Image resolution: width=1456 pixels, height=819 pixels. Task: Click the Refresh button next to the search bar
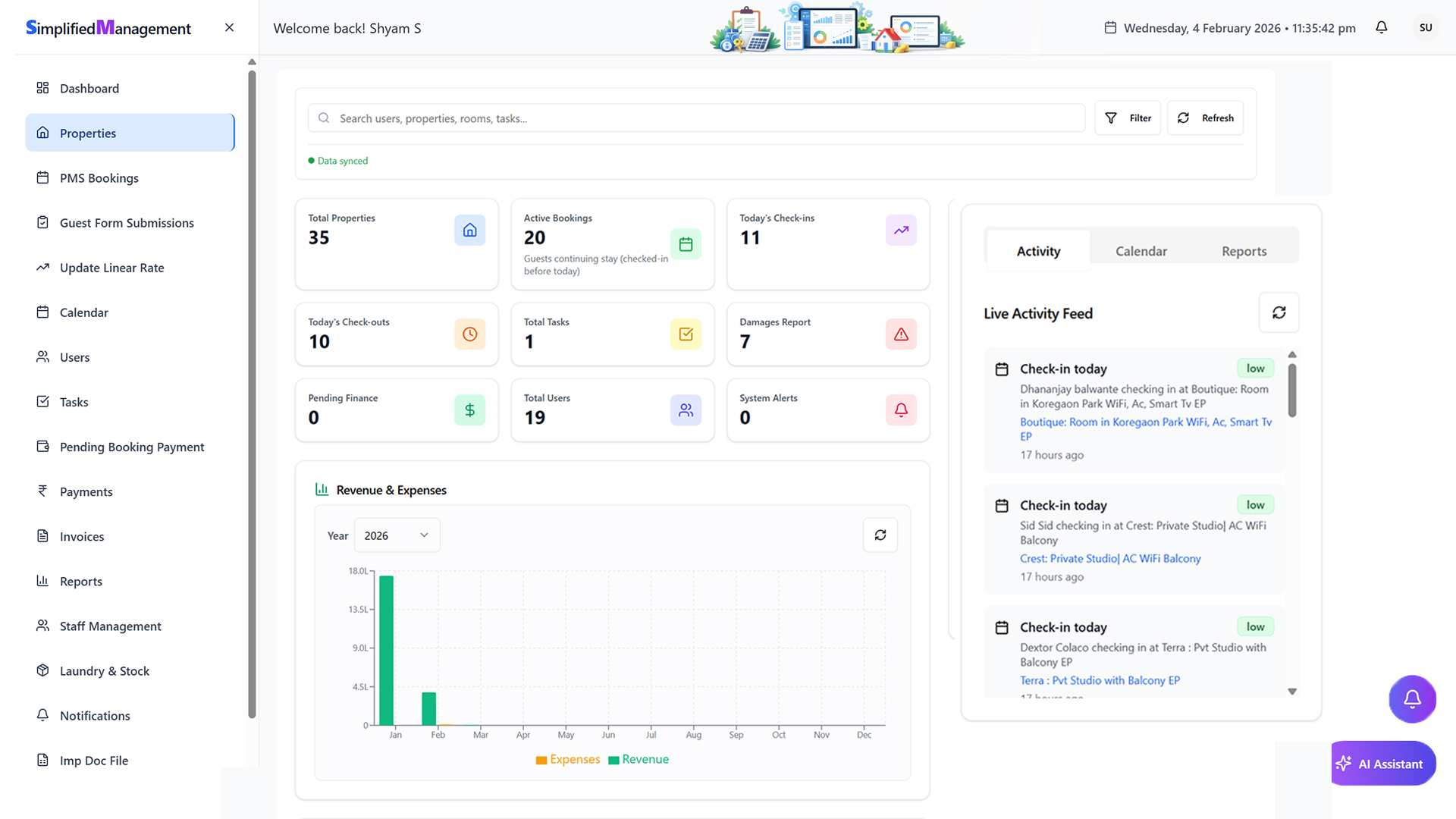[x=1205, y=118]
